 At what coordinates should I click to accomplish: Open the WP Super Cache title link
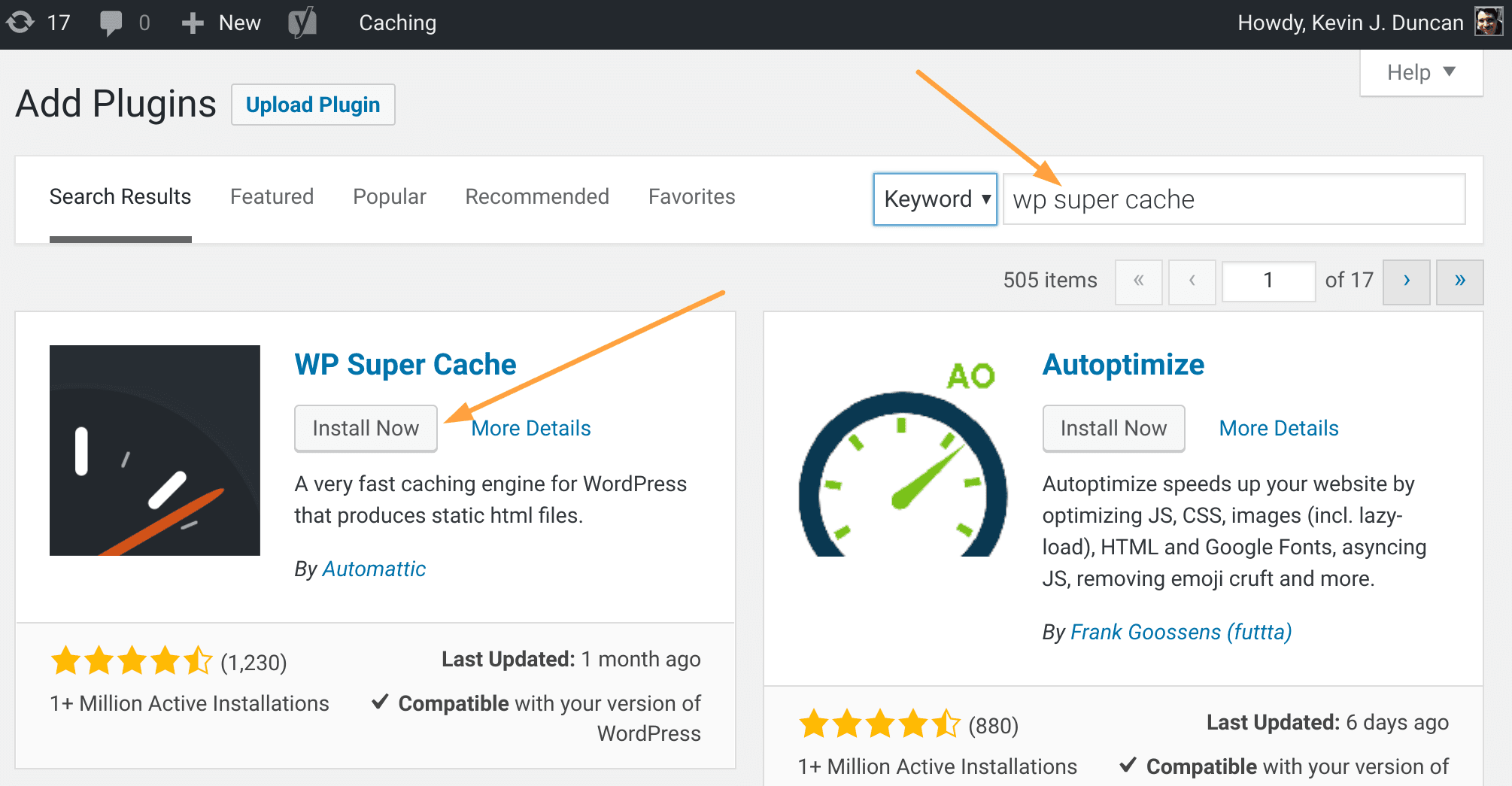click(x=405, y=365)
